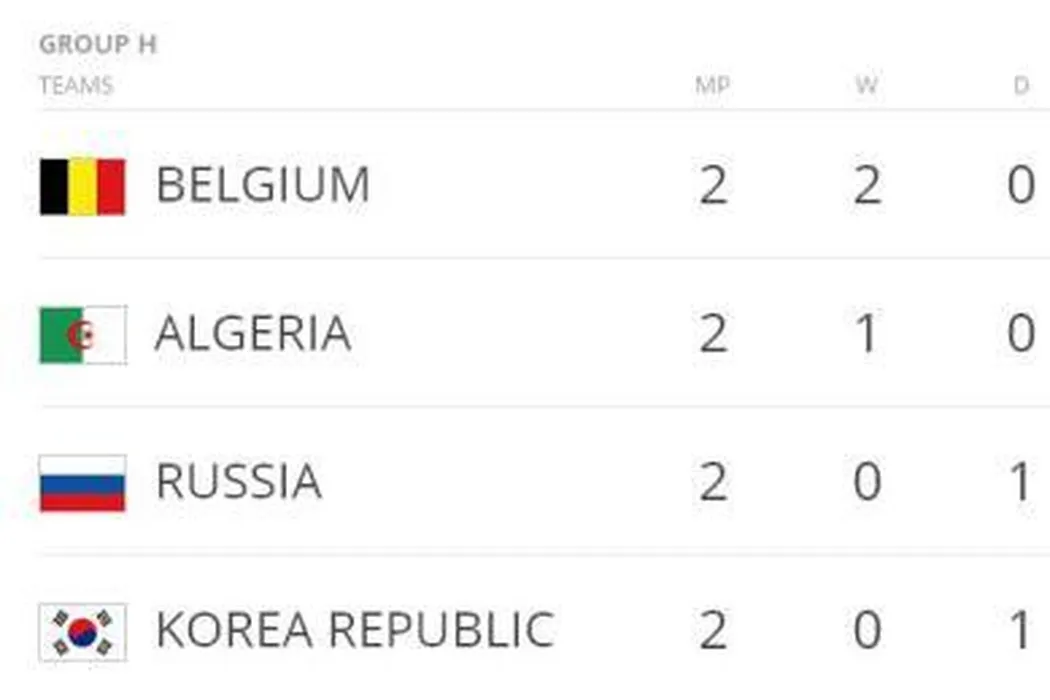
Task: Sort by the MP column header
Action: point(712,86)
